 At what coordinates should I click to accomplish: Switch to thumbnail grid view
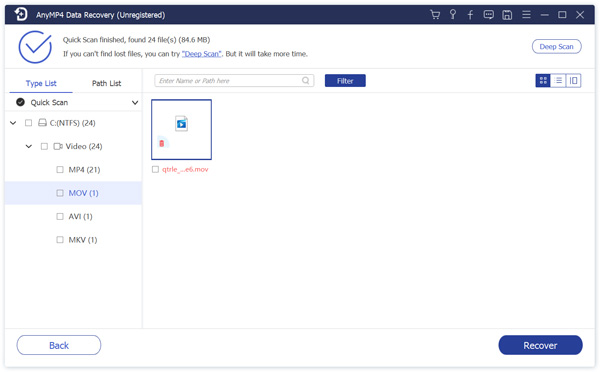pyautogui.click(x=543, y=80)
